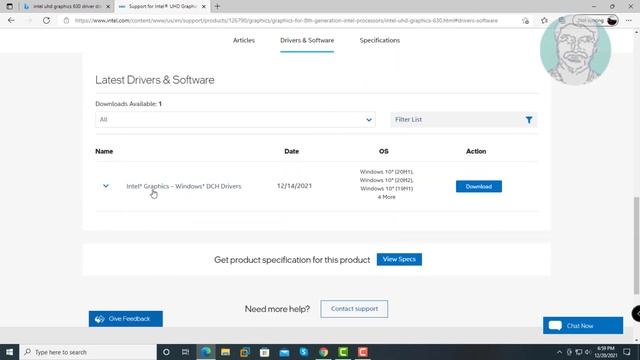The width and height of the screenshot is (640, 360).
Task: Click the blue filter funnel icon
Action: coord(529,120)
